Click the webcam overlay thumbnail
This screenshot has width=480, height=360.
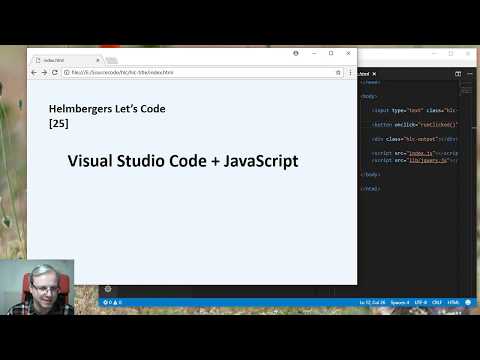(37, 287)
